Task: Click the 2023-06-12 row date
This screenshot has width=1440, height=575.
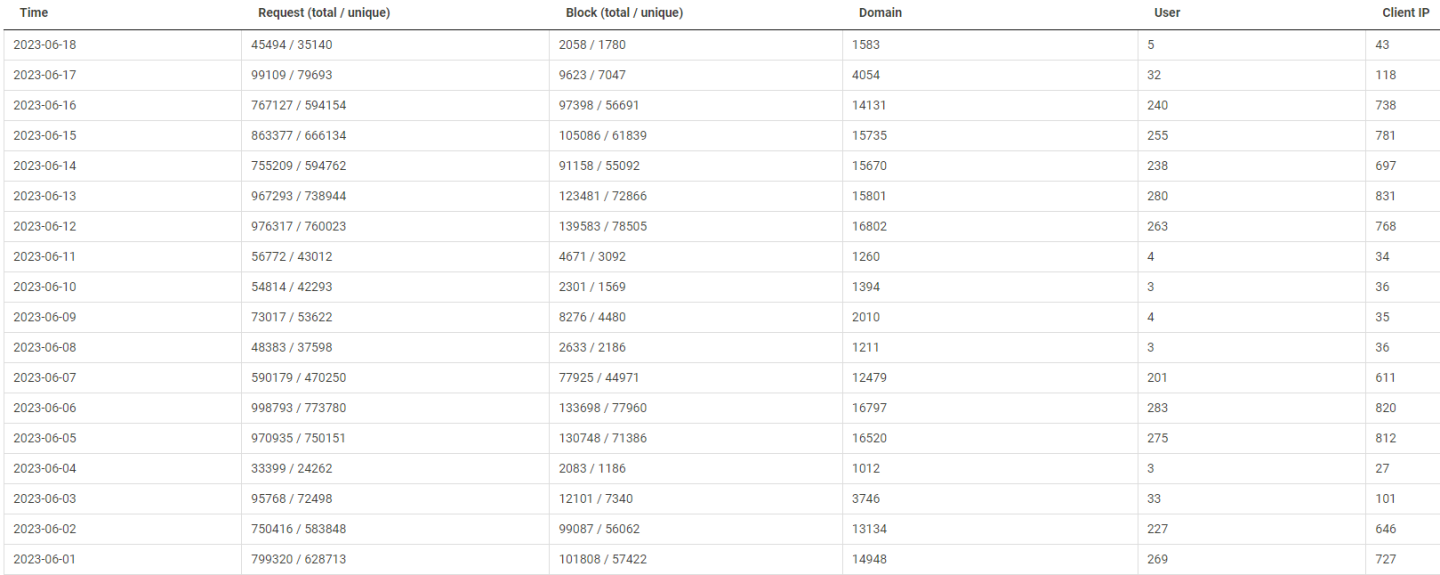Action: 44,227
